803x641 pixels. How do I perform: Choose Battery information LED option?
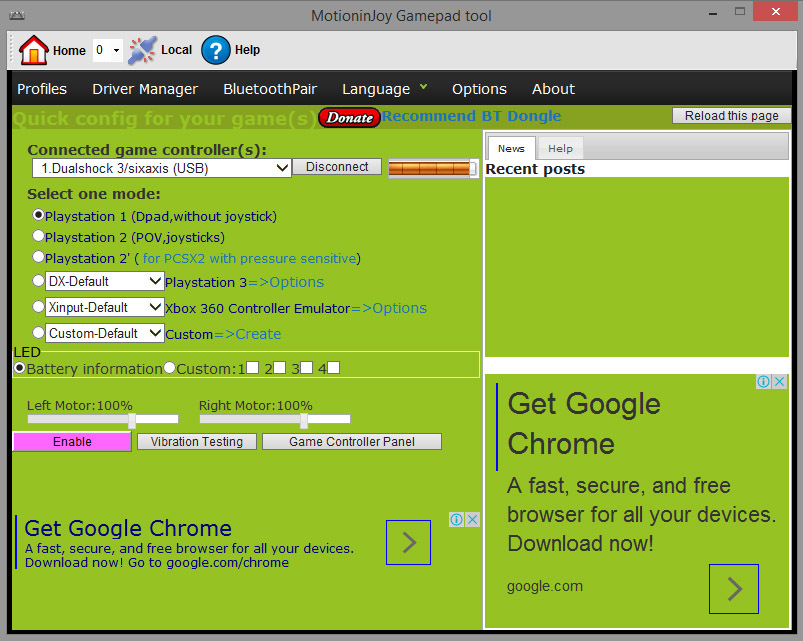pyautogui.click(x=19, y=368)
